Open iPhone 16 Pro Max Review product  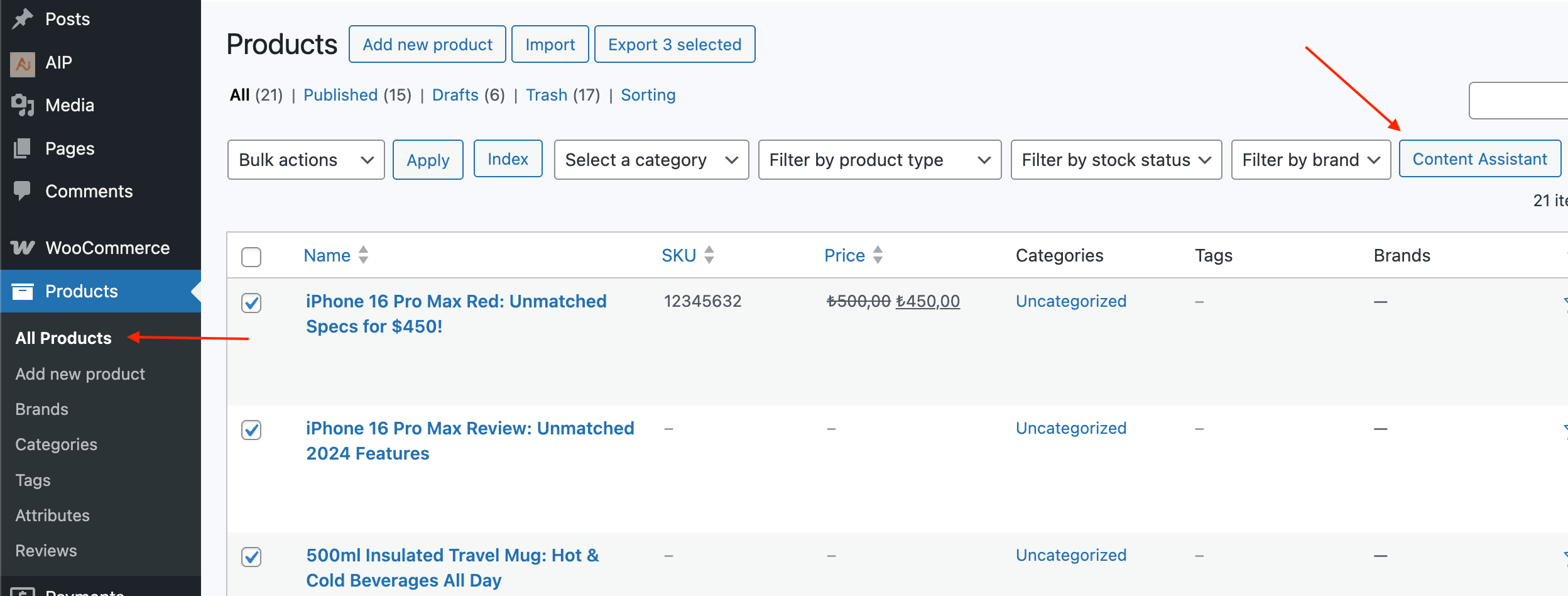tap(470, 441)
